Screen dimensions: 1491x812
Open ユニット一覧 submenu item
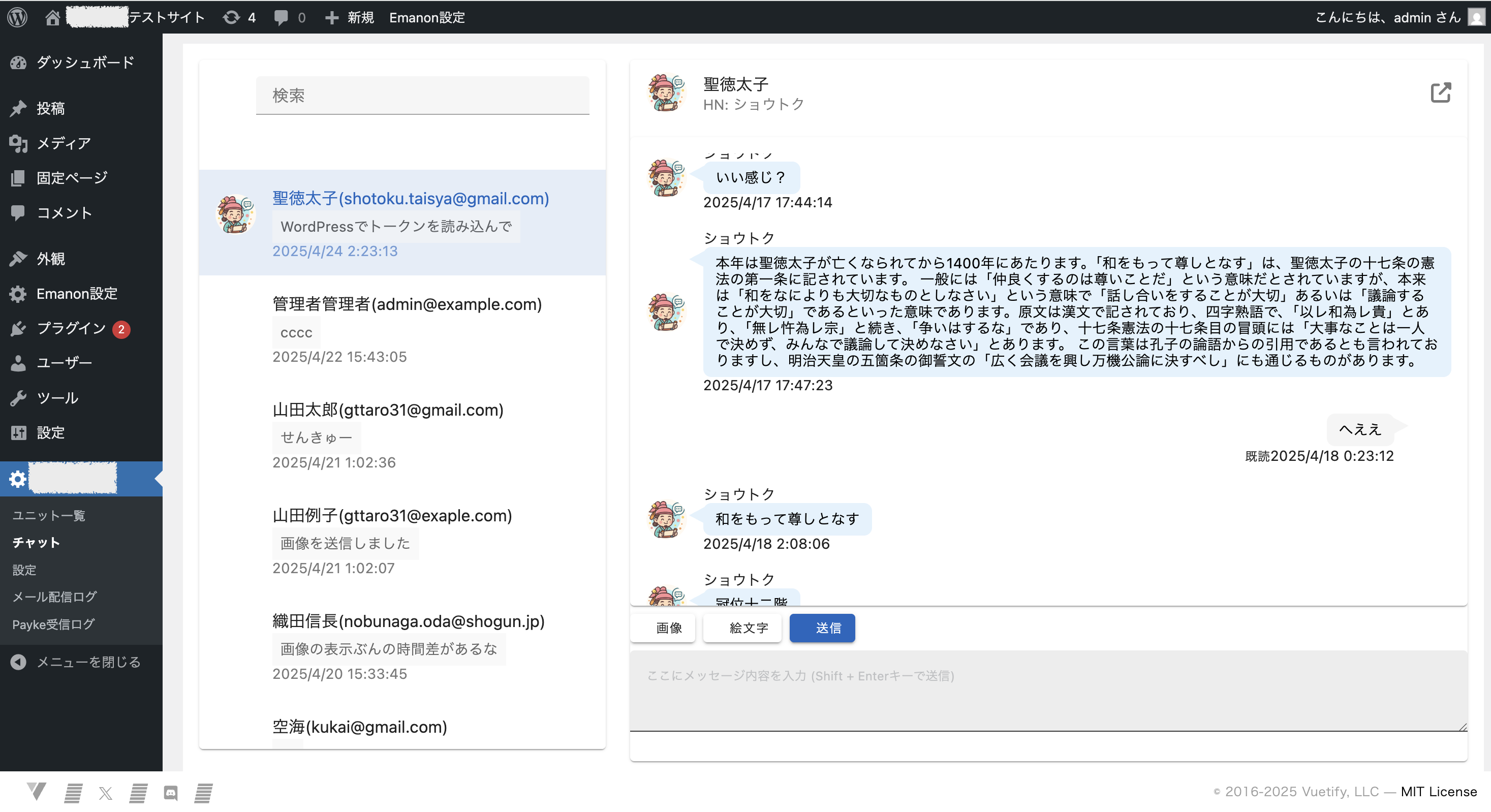coord(49,515)
